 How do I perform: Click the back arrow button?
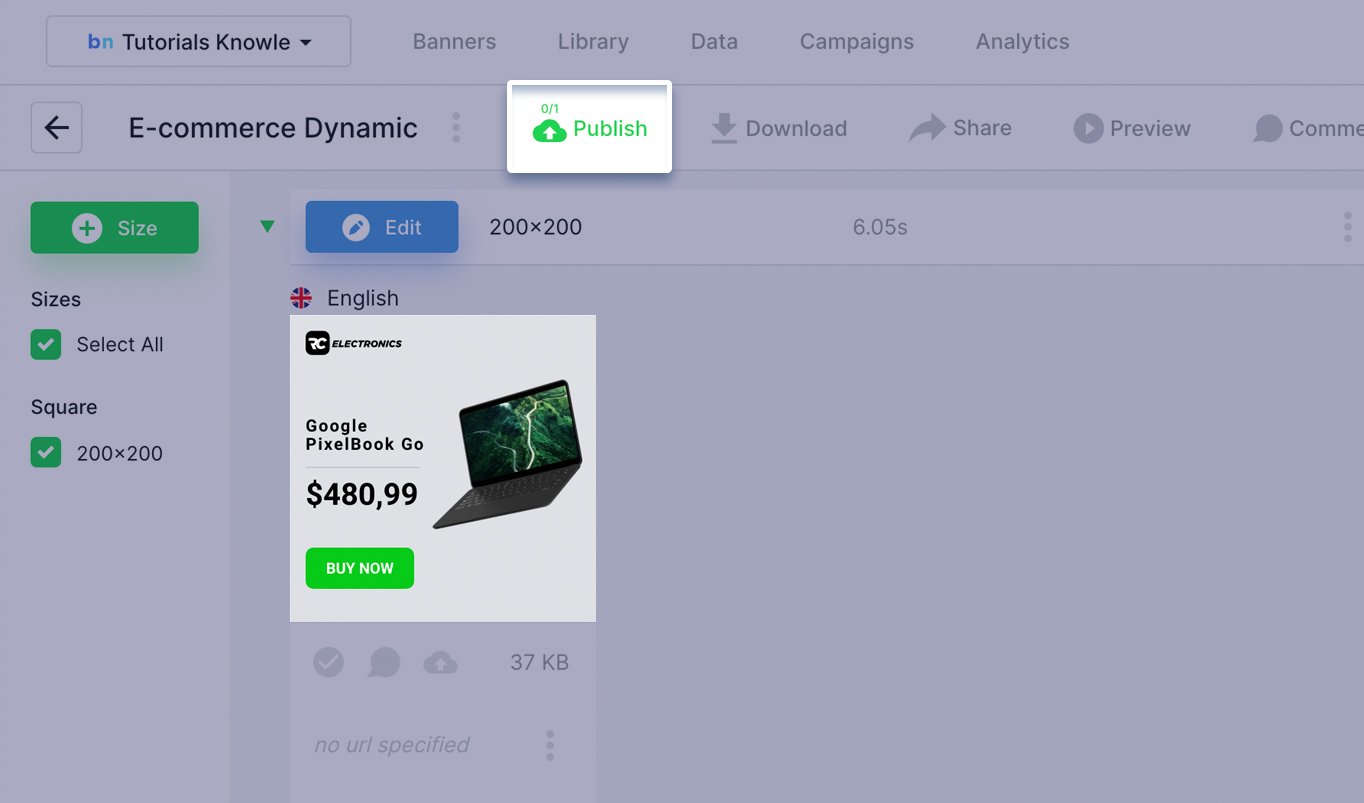56,128
